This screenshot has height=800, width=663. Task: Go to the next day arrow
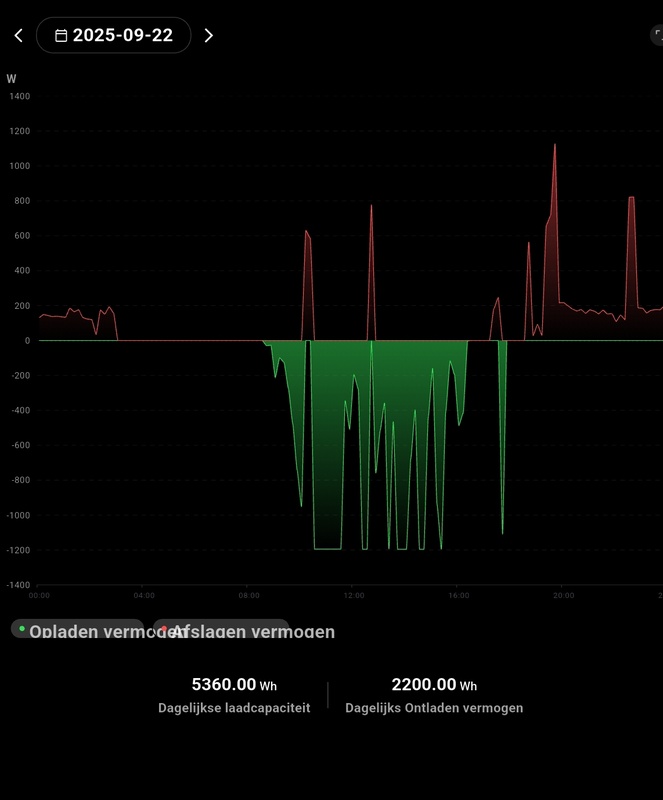pos(208,35)
